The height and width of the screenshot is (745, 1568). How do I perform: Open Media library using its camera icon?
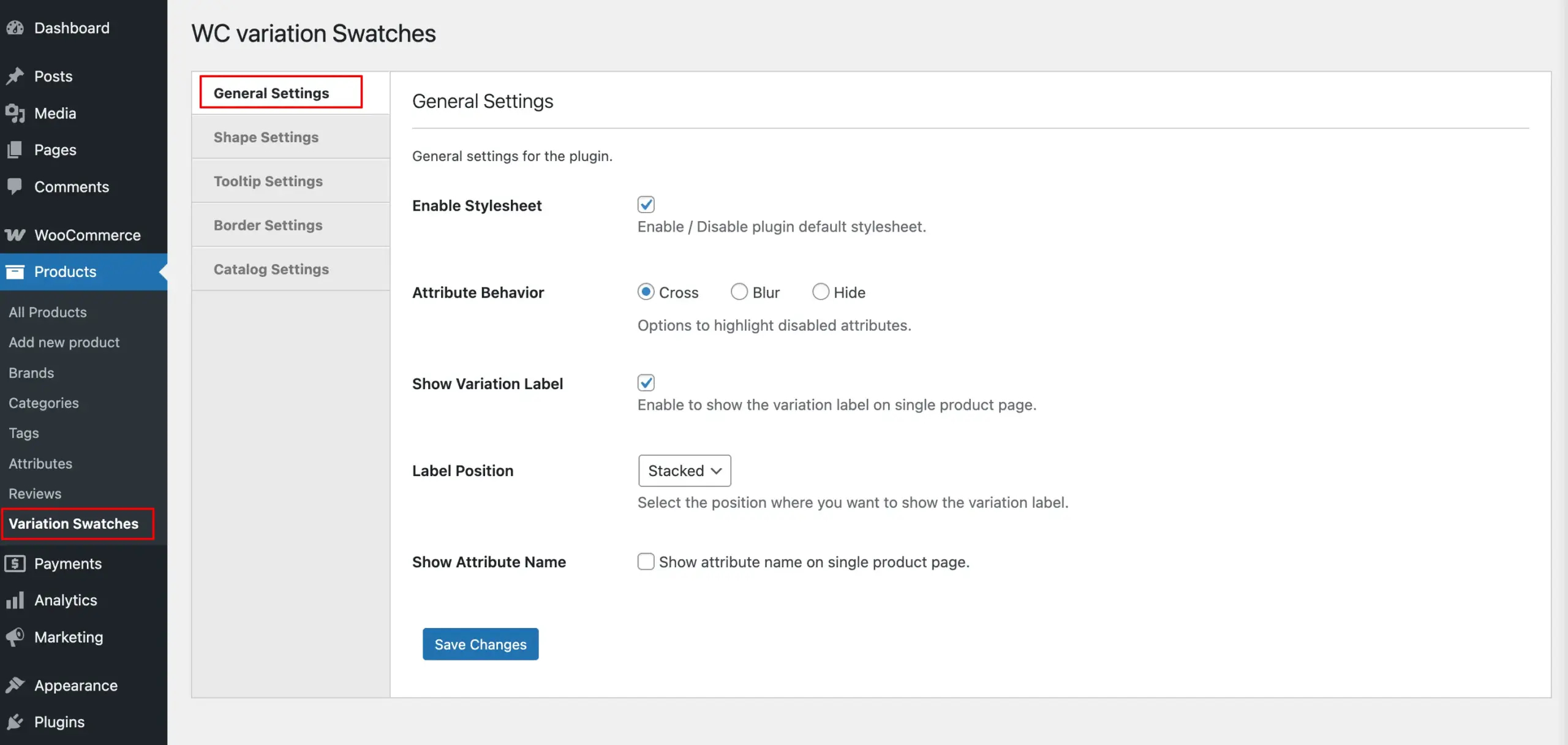coord(15,113)
